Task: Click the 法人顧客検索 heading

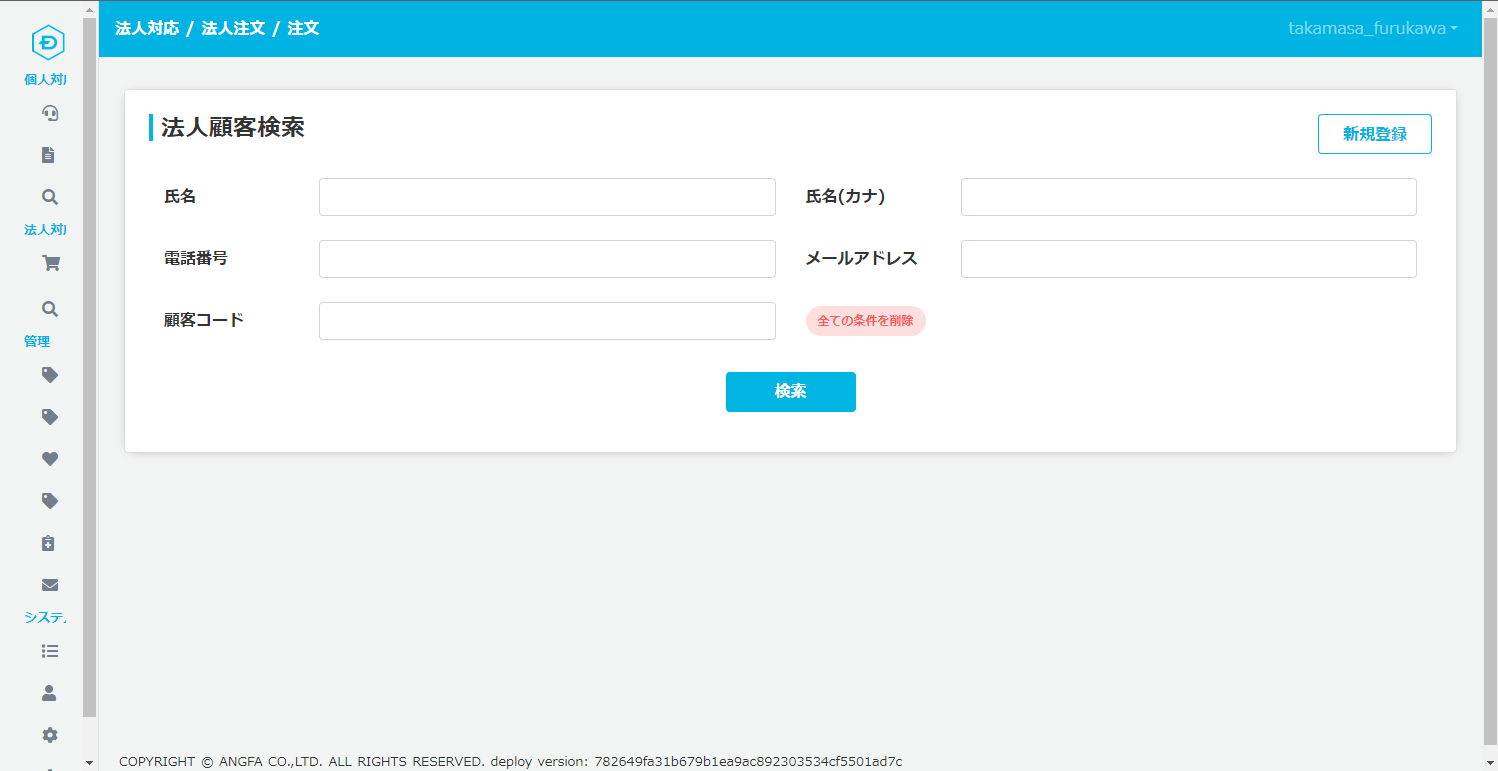Action: [232, 127]
